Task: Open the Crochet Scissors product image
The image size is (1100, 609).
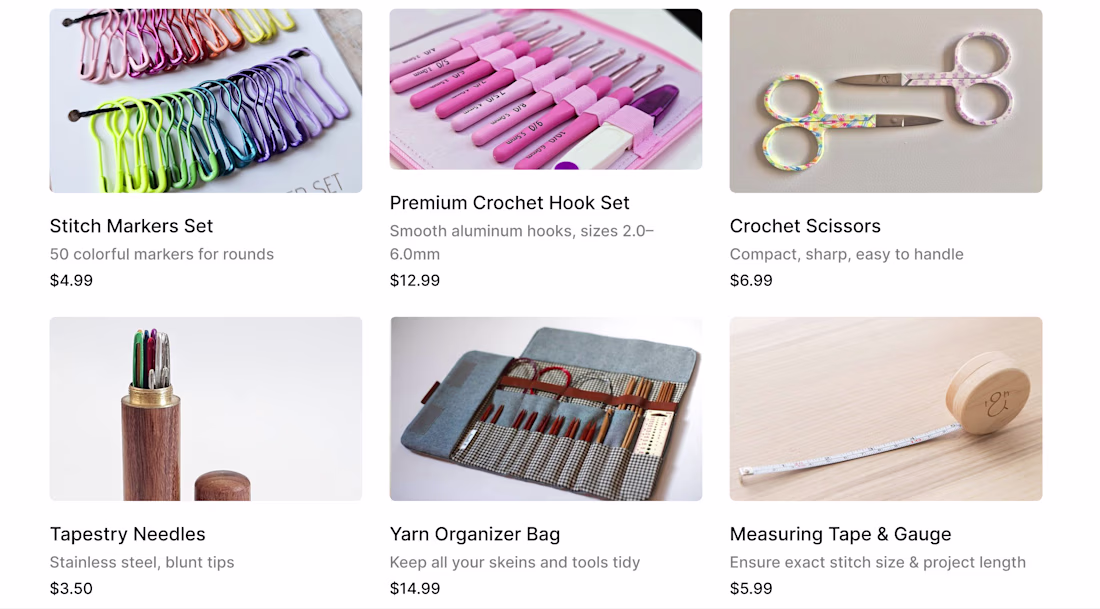Action: click(886, 100)
